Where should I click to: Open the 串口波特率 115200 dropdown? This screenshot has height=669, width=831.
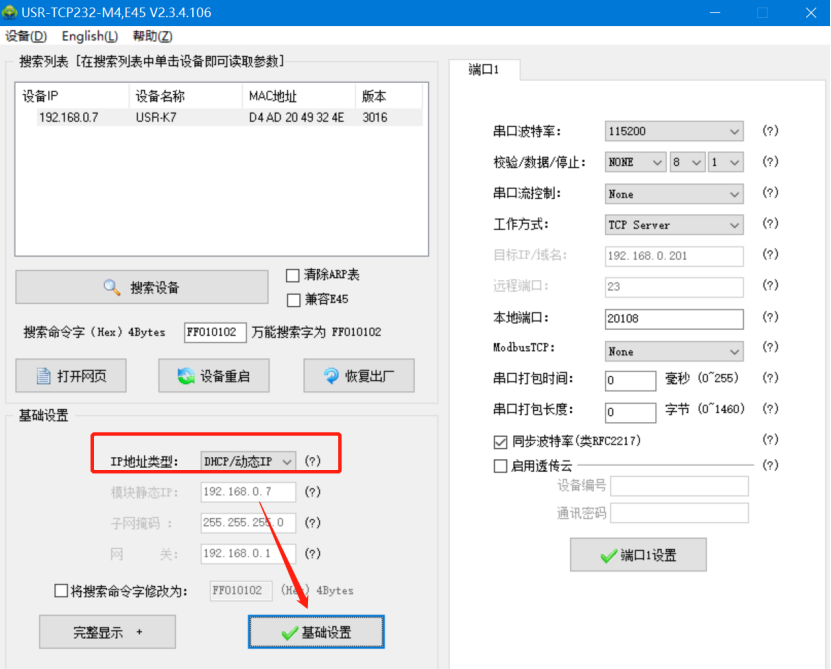click(x=674, y=132)
